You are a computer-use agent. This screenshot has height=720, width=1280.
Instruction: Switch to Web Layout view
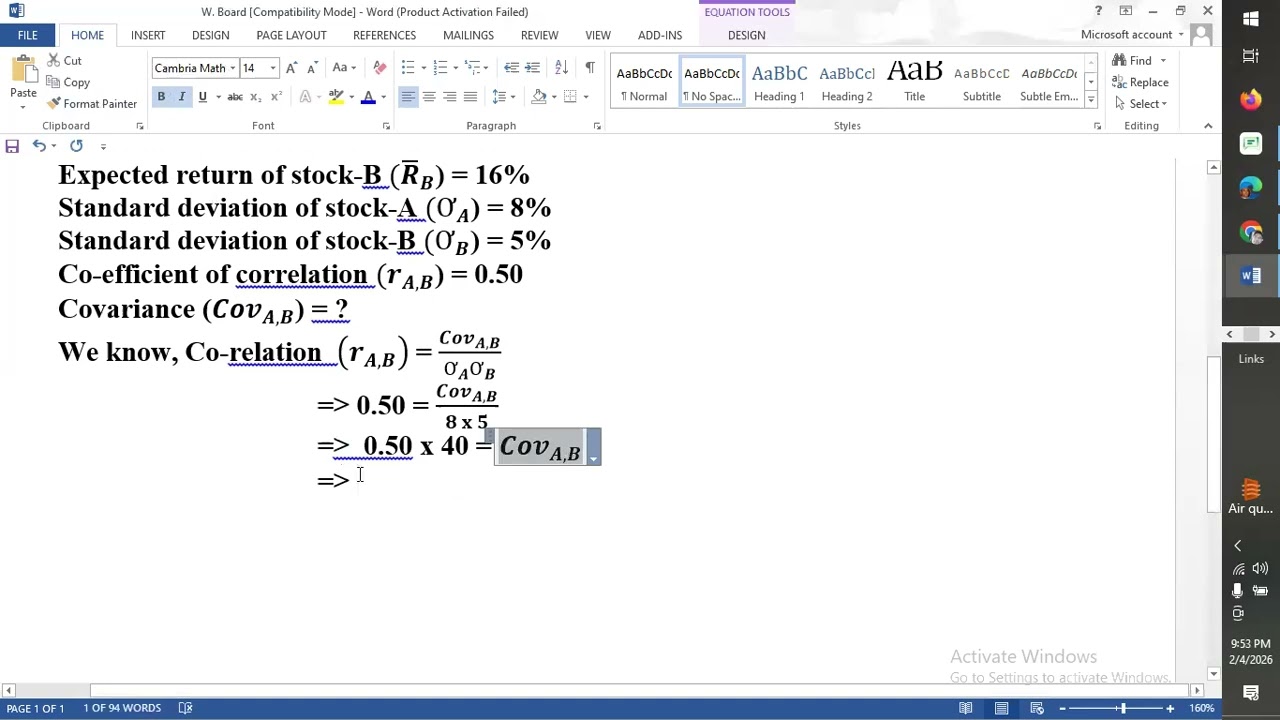[1037, 708]
